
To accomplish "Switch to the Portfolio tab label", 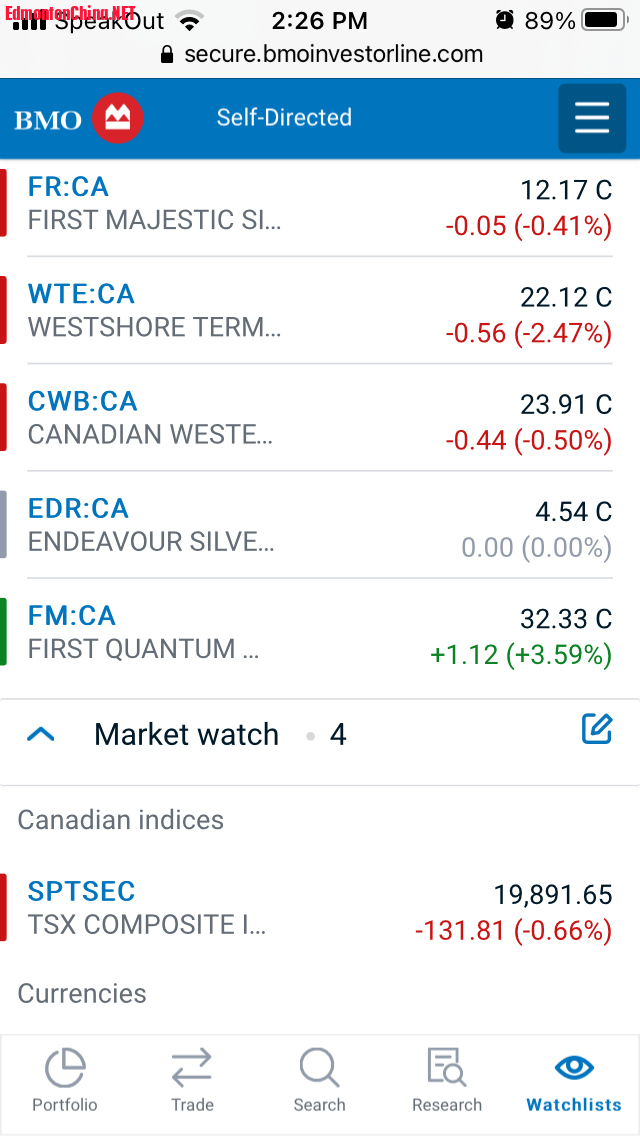I will 65,1105.
